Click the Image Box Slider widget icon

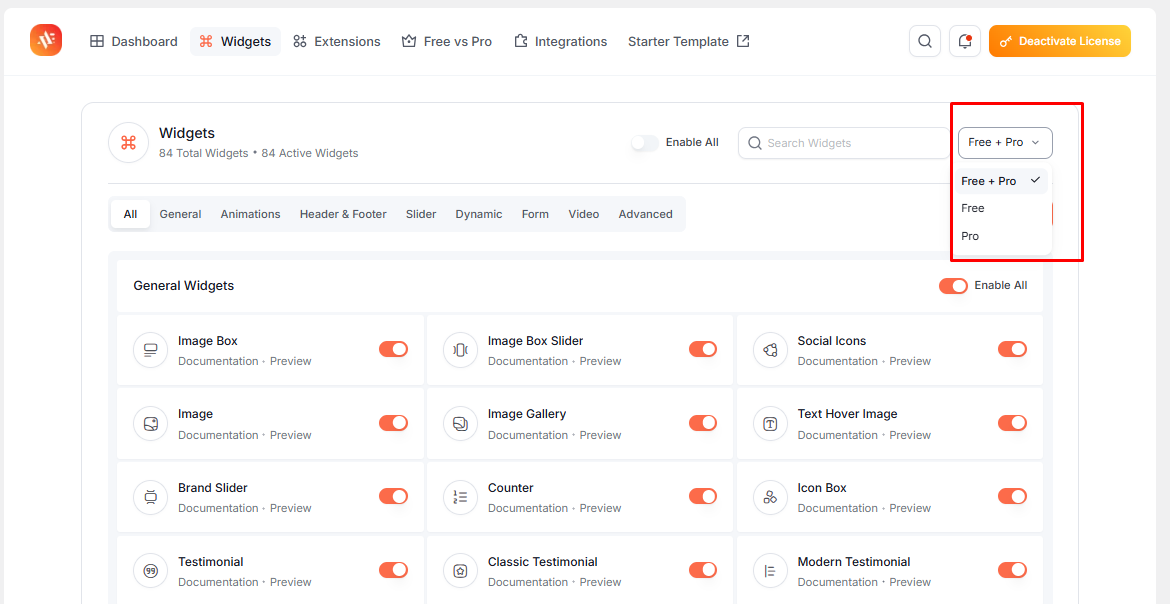pos(460,349)
